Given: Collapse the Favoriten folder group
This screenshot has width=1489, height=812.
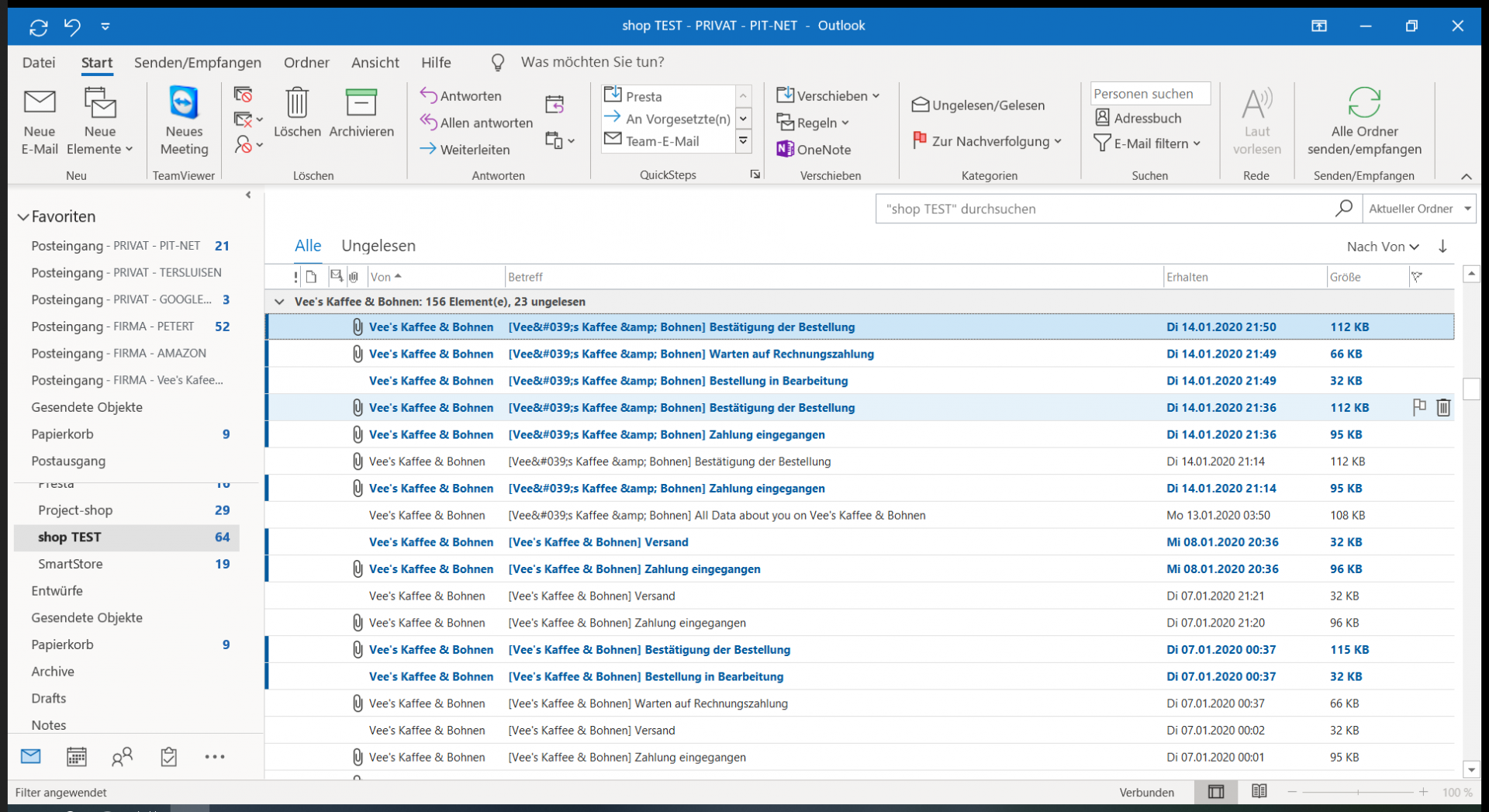Looking at the screenshot, I should pyautogui.click(x=23, y=217).
